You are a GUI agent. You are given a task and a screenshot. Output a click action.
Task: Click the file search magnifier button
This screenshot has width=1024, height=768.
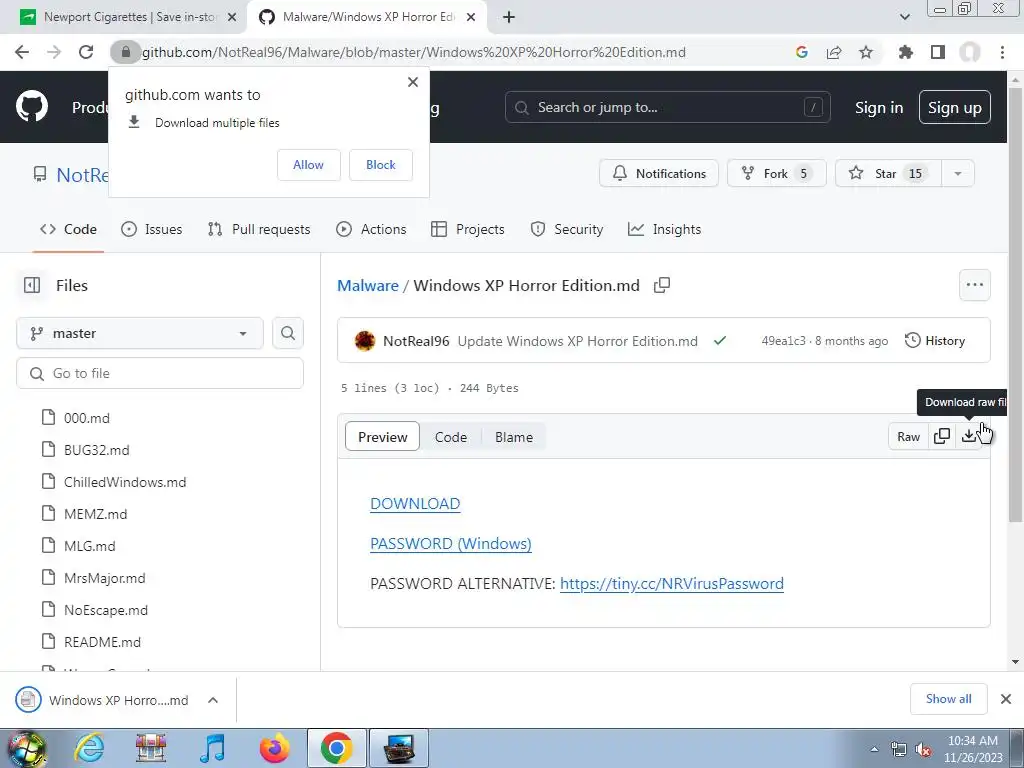coord(288,333)
